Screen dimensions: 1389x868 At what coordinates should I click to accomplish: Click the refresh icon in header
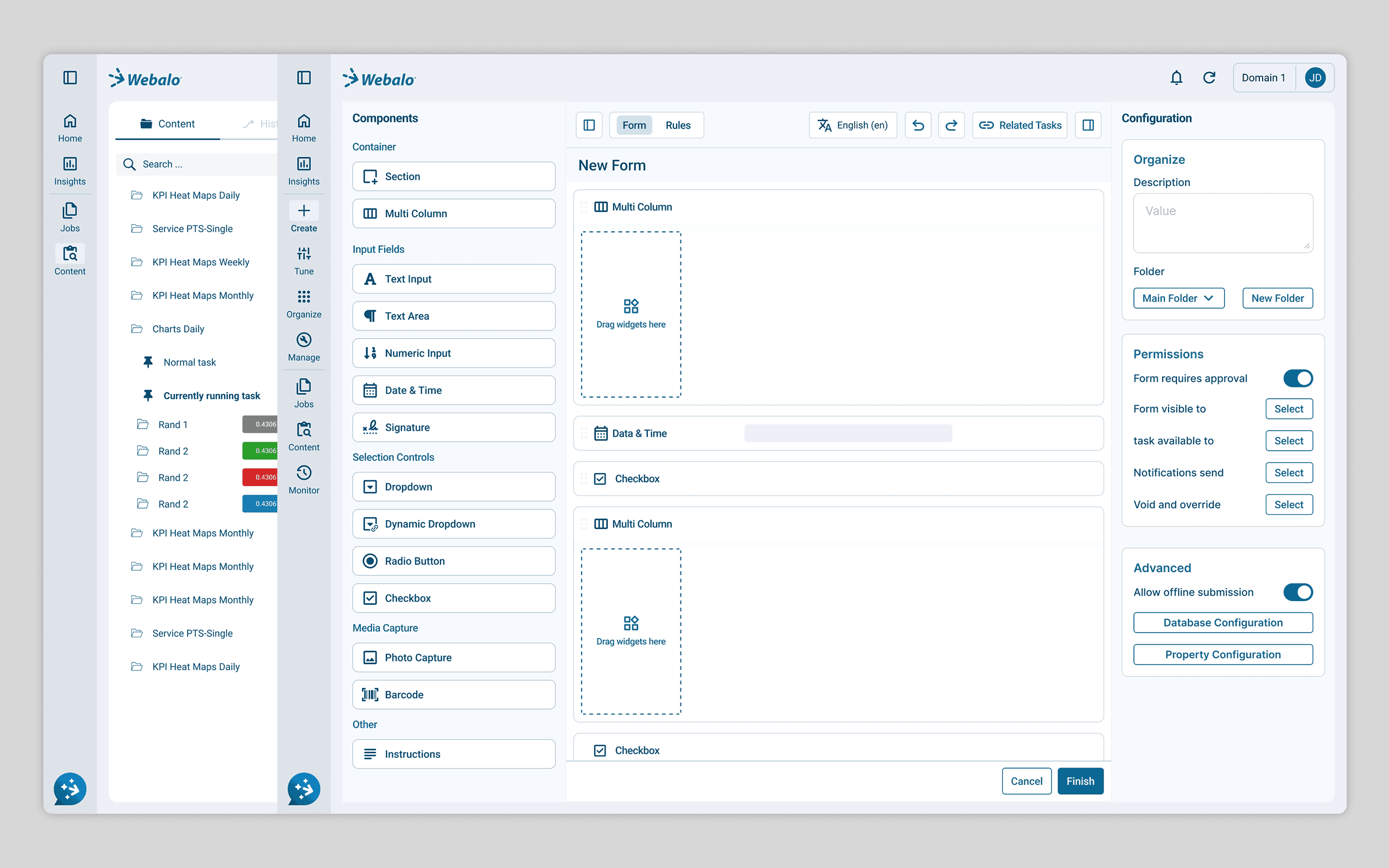tap(1209, 78)
